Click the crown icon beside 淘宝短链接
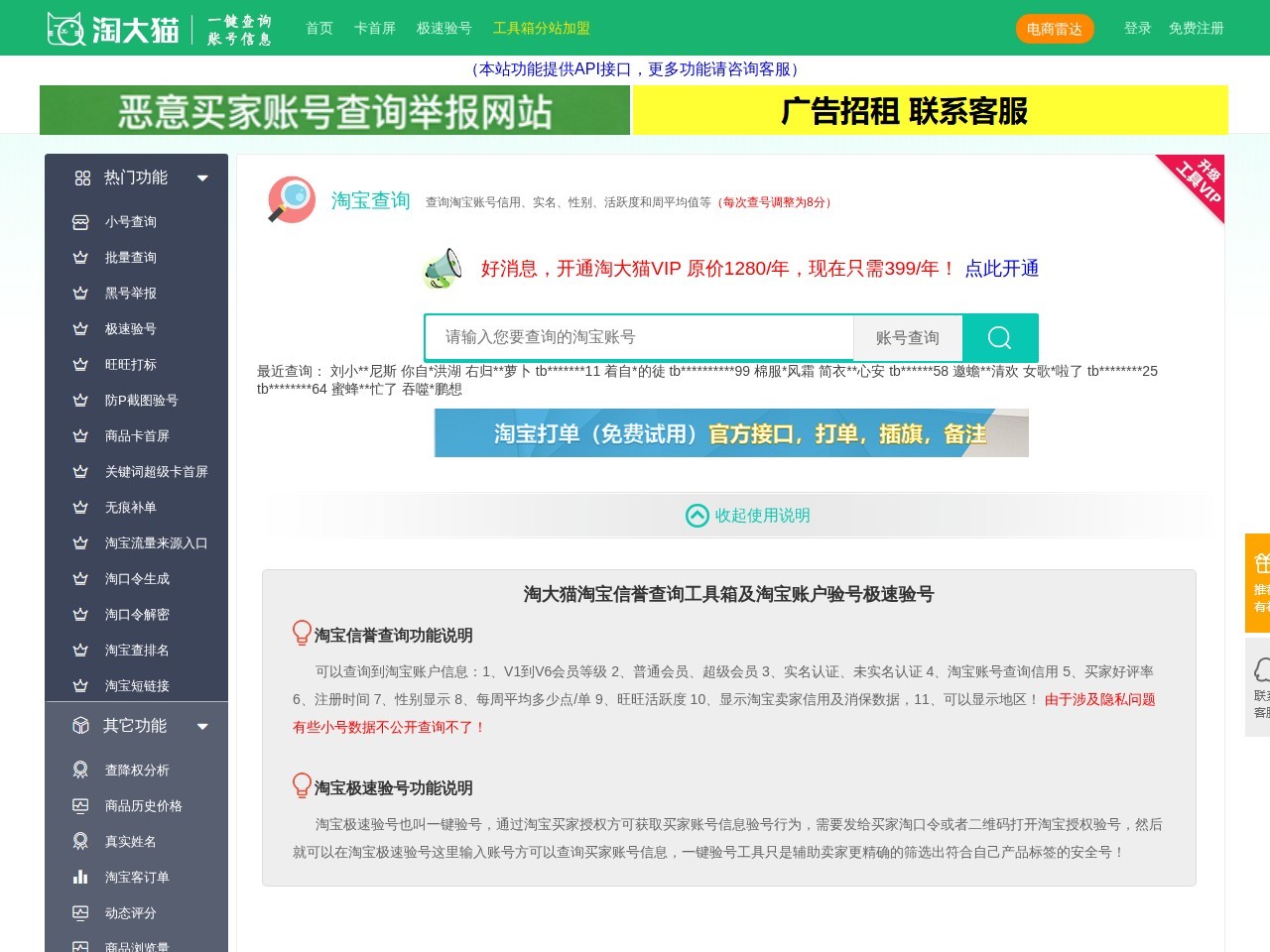Screen dimensions: 1270x952 tap(81, 686)
